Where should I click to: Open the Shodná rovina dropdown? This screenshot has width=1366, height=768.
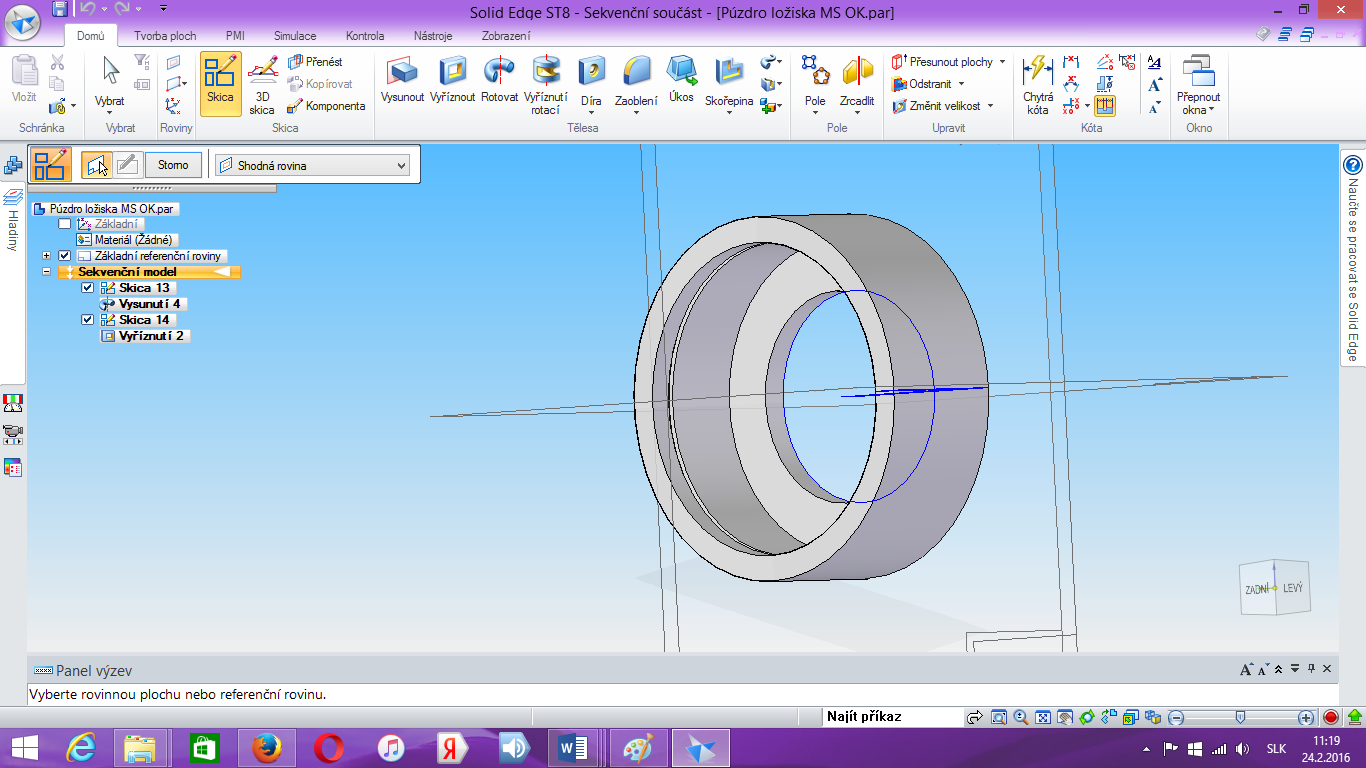tap(313, 165)
